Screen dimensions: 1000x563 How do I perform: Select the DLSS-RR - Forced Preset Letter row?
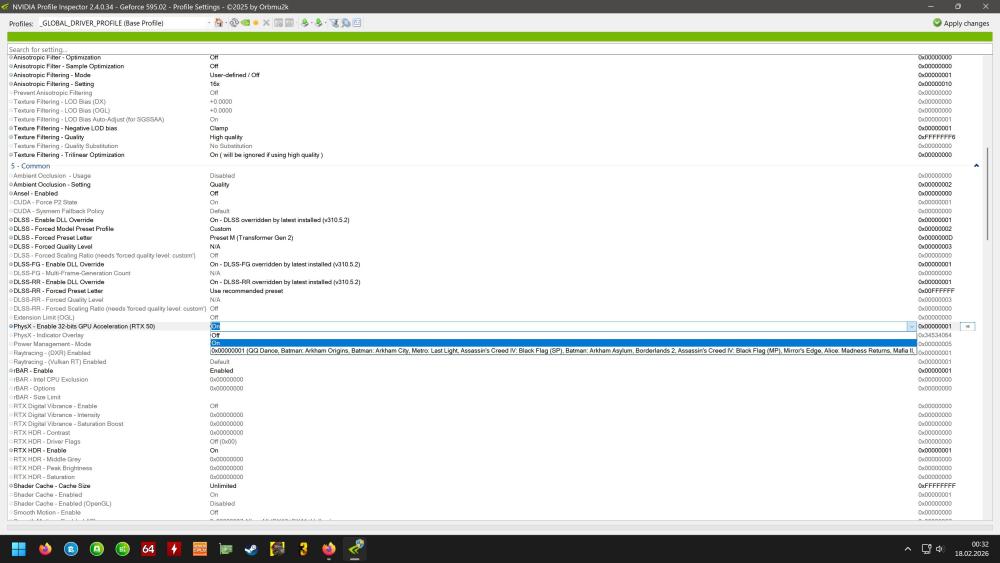point(495,291)
